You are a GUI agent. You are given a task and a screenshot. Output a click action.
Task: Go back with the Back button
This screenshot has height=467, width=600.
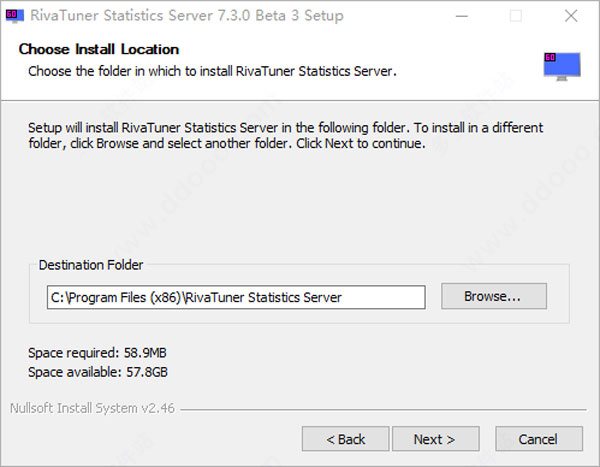click(346, 439)
